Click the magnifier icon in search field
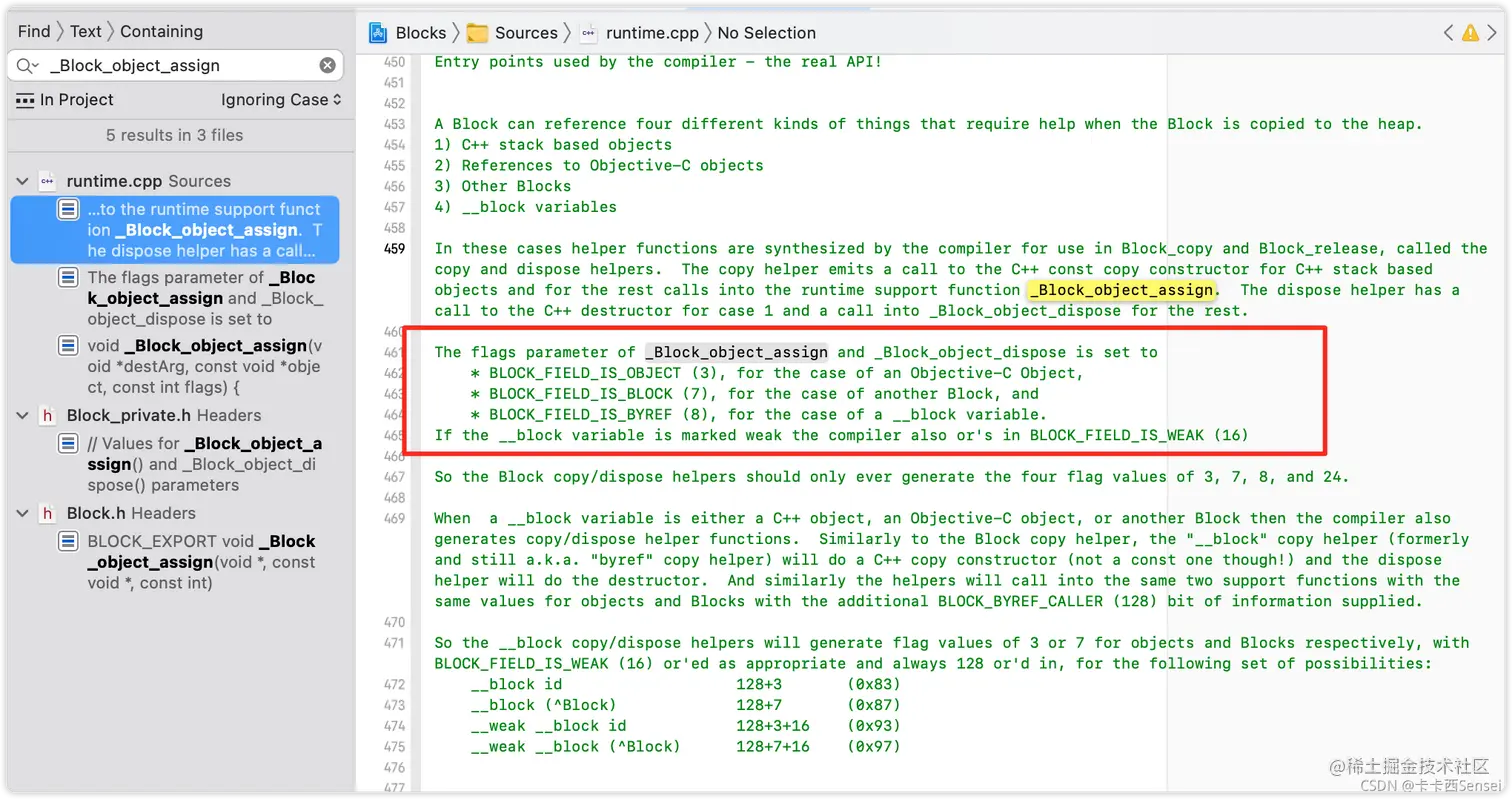The image size is (1512, 799). [x=26, y=66]
